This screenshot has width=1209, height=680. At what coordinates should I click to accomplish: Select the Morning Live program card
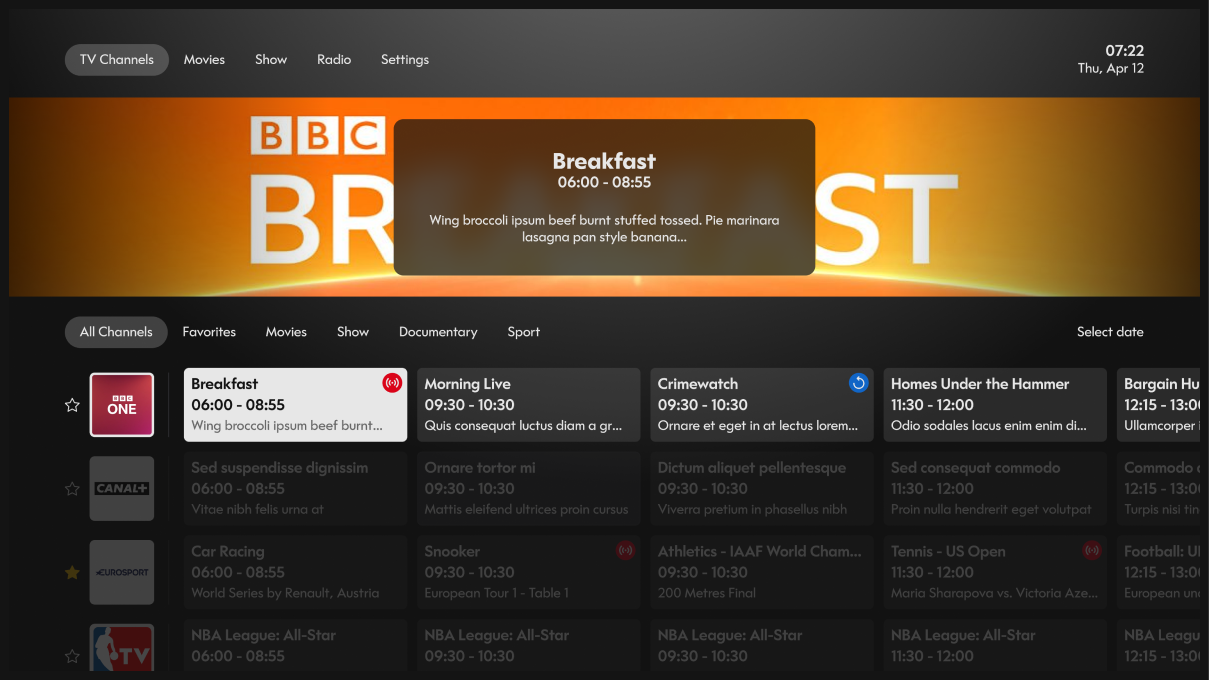pos(528,405)
